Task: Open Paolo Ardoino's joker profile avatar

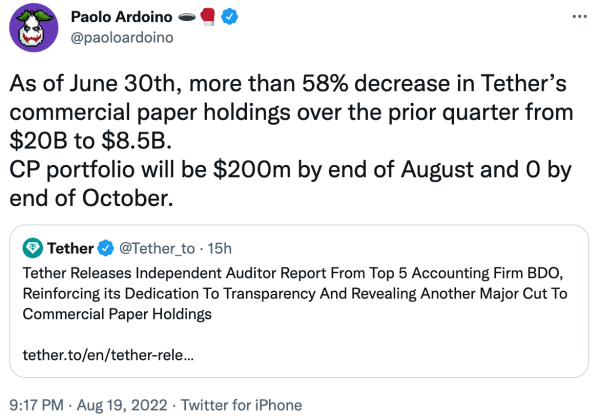Action: tap(34, 28)
